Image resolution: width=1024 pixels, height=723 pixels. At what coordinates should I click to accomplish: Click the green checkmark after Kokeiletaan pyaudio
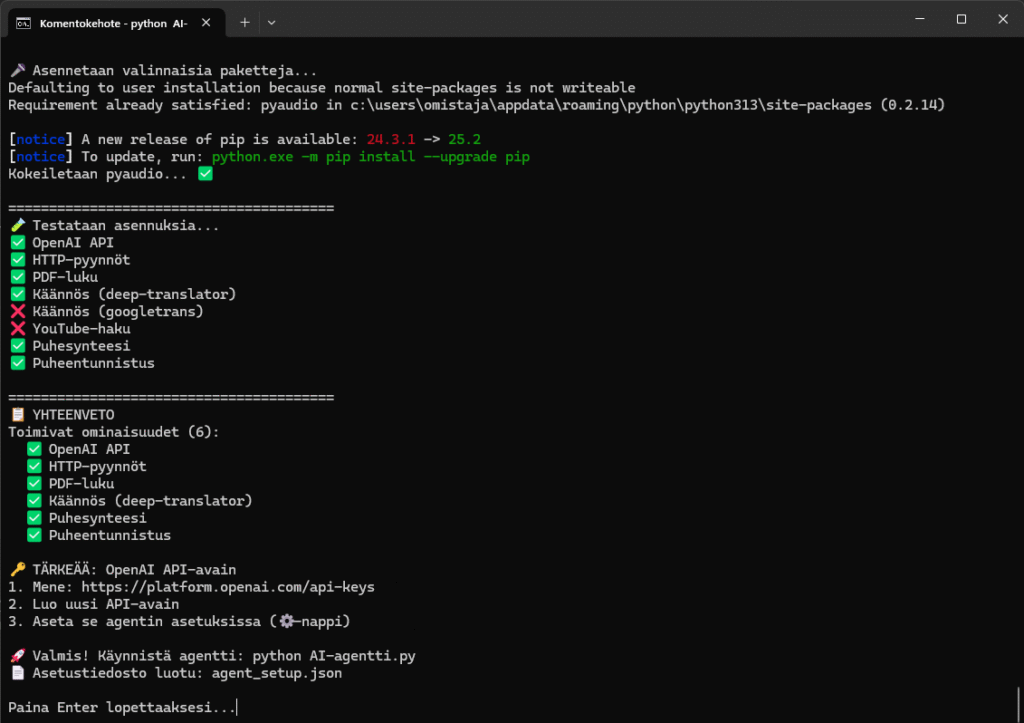(205, 174)
